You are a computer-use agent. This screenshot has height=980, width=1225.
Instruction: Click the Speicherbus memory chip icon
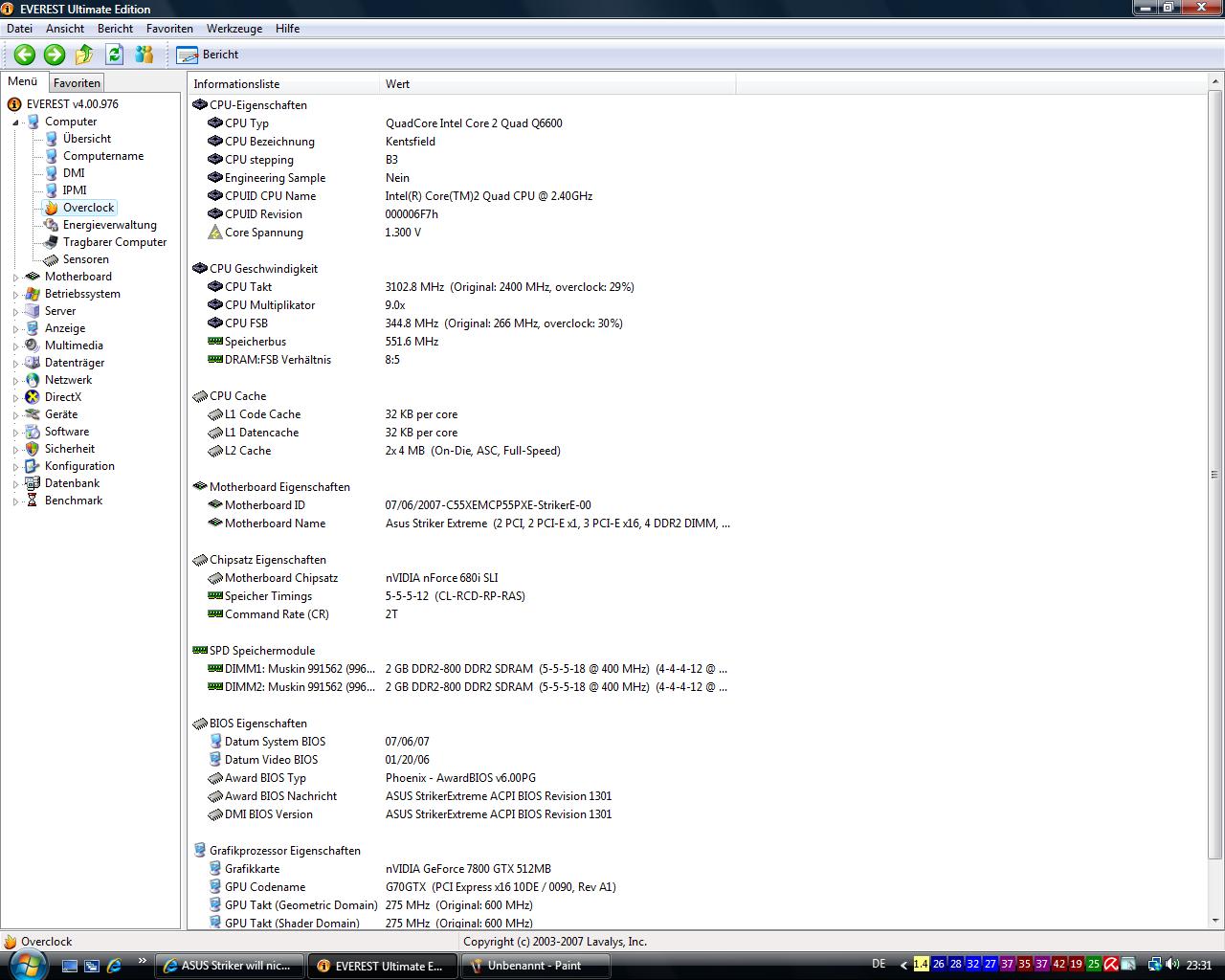(x=215, y=342)
